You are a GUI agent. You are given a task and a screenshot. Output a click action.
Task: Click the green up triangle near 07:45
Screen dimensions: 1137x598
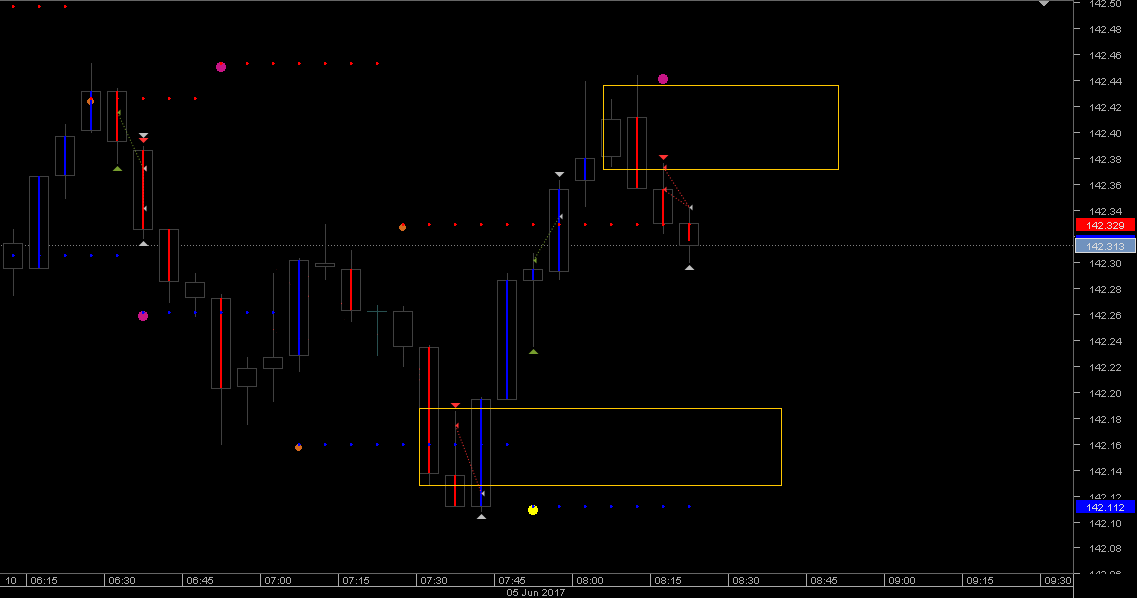click(x=534, y=350)
